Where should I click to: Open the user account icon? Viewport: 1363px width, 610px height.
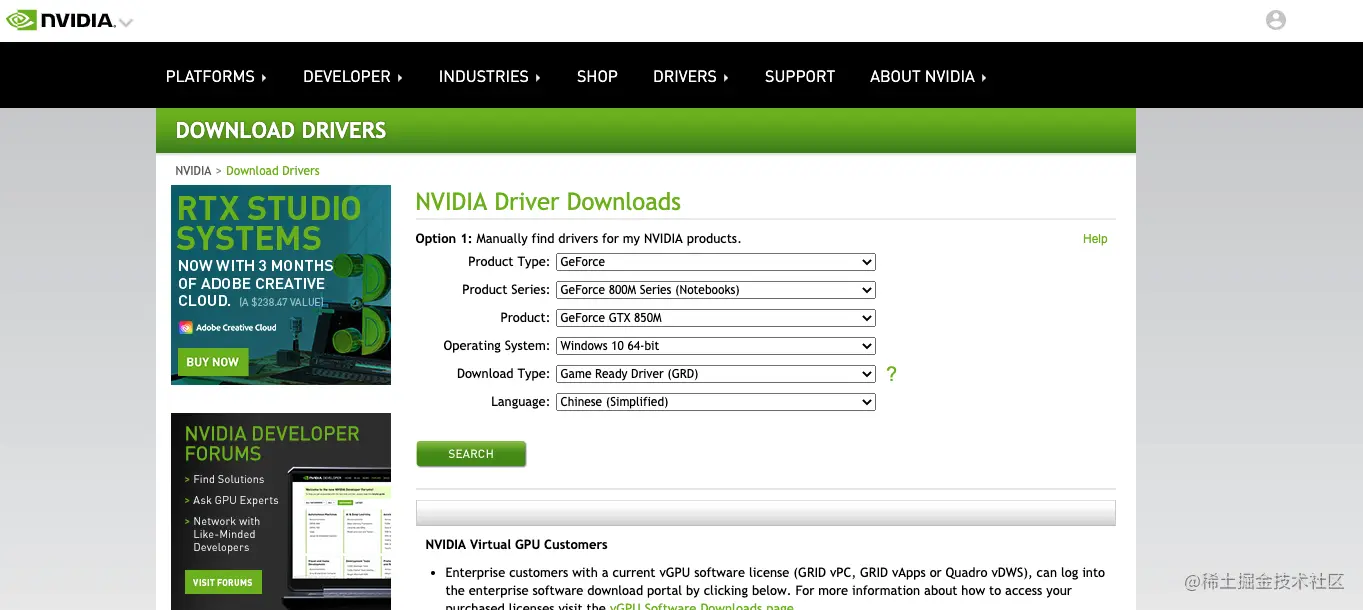pyautogui.click(x=1276, y=20)
